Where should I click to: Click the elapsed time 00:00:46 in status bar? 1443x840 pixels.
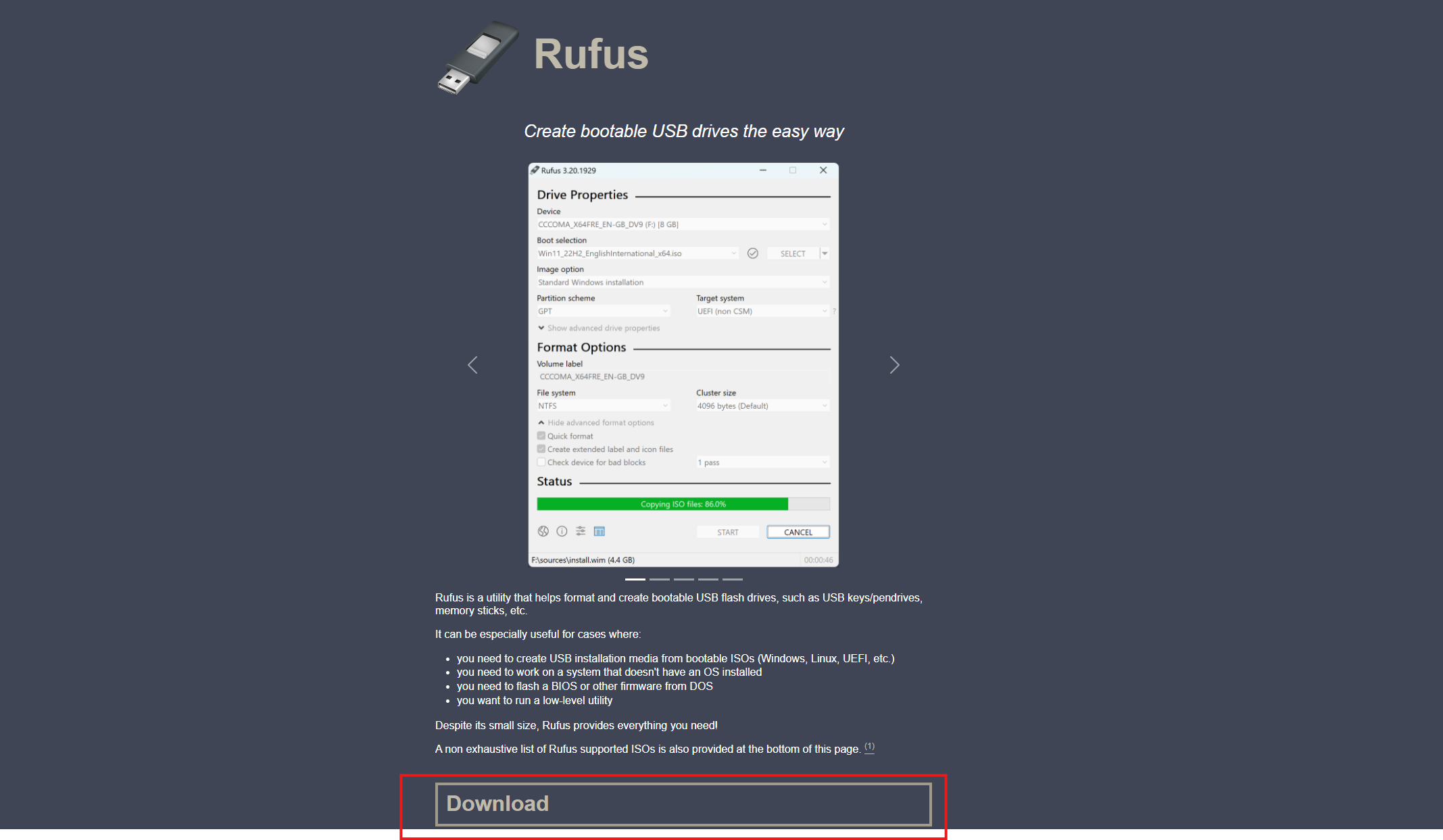point(818,560)
